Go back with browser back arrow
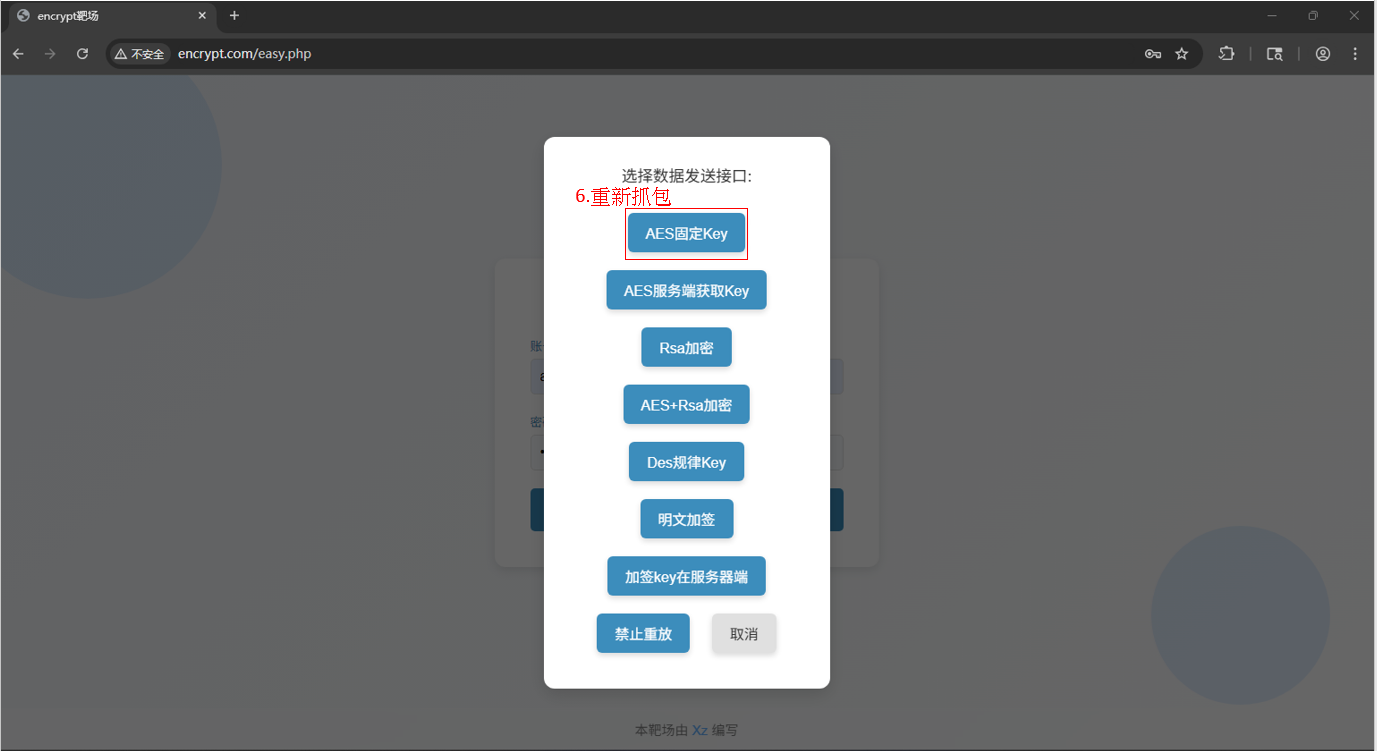 click(x=18, y=54)
